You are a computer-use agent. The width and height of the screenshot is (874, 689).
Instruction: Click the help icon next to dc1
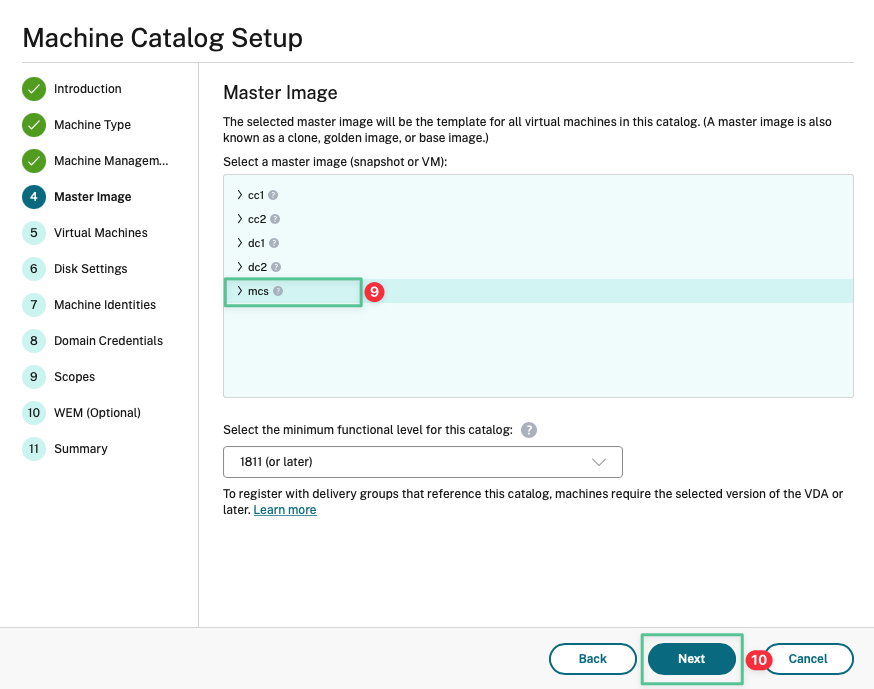tap(274, 243)
